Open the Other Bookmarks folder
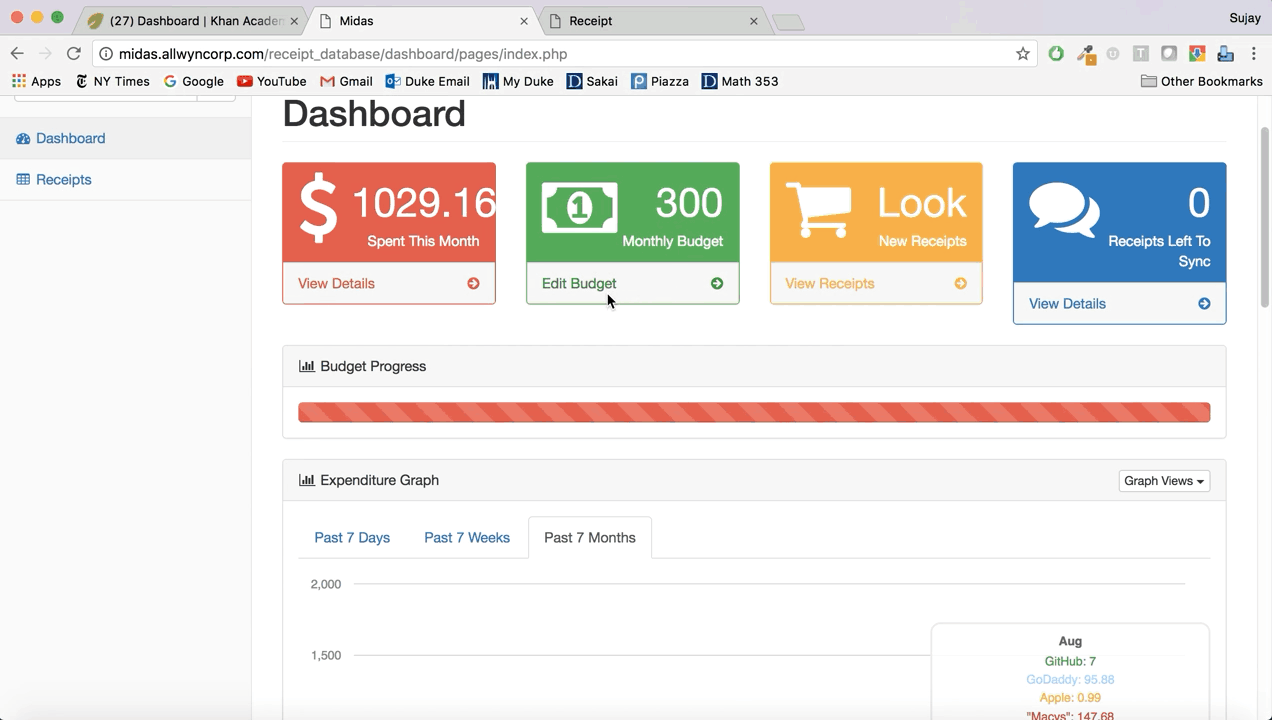Screen dimensions: 1272x720 click(x=1202, y=81)
